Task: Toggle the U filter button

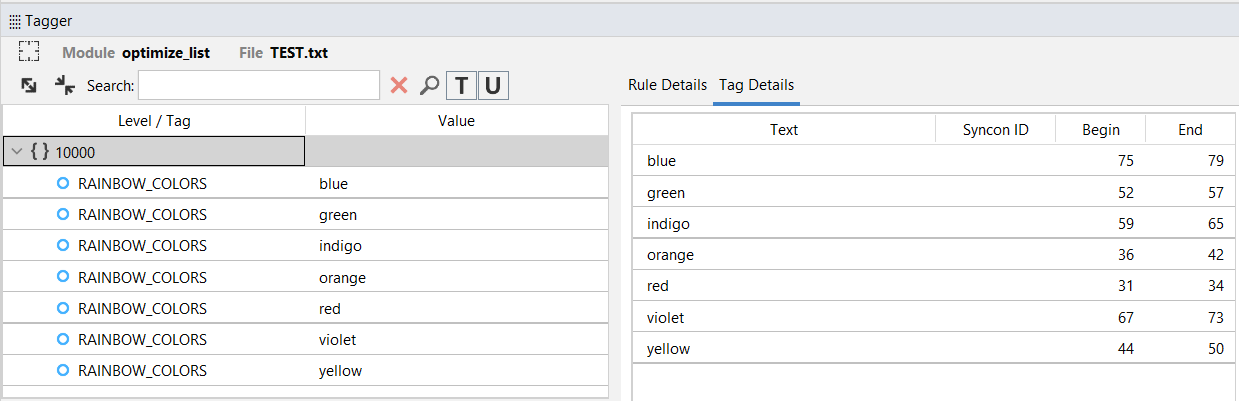Action: point(493,86)
